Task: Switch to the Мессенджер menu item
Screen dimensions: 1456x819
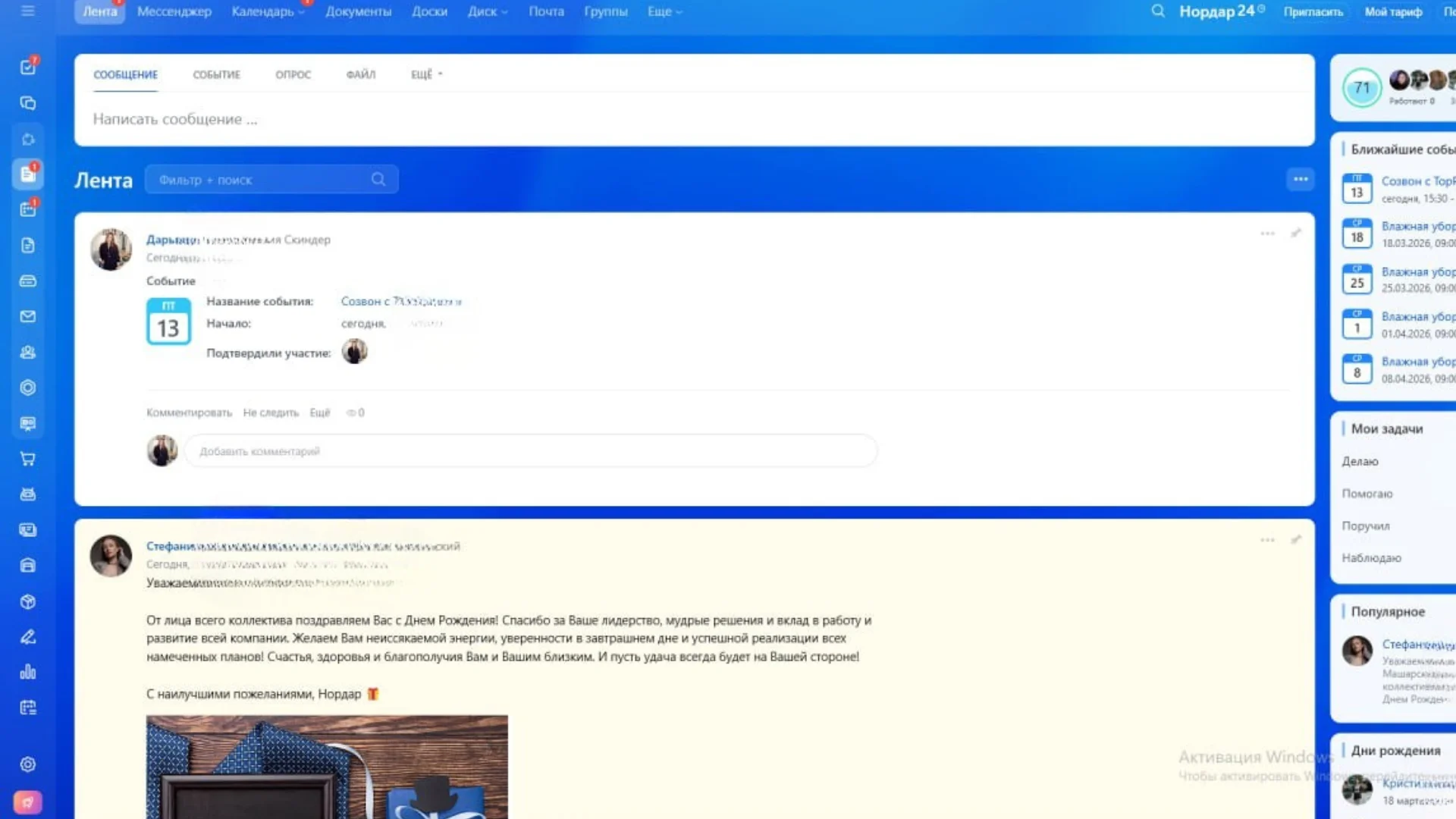Action: 174,11
